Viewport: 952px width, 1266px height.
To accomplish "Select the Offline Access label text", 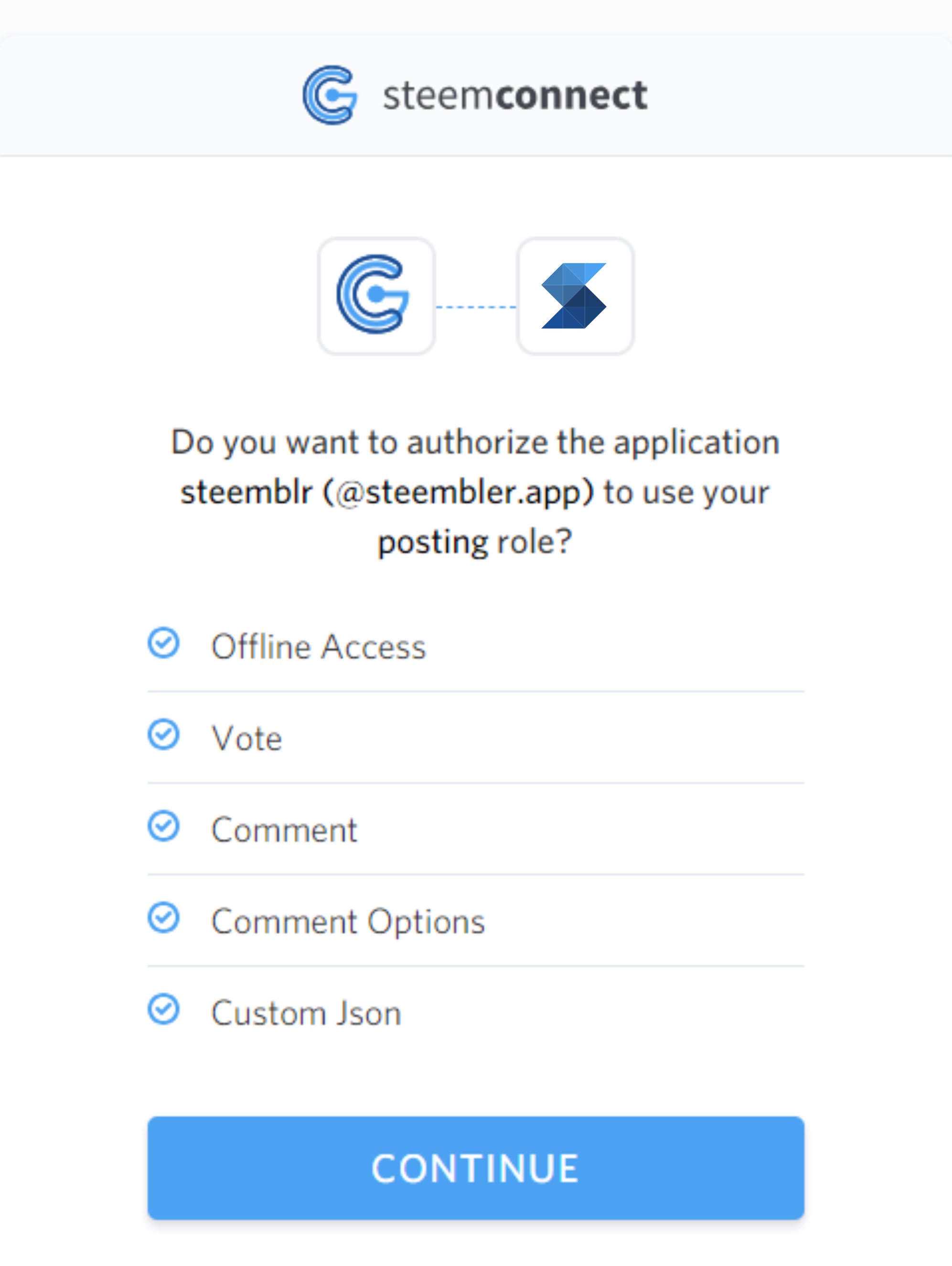I will [x=319, y=647].
